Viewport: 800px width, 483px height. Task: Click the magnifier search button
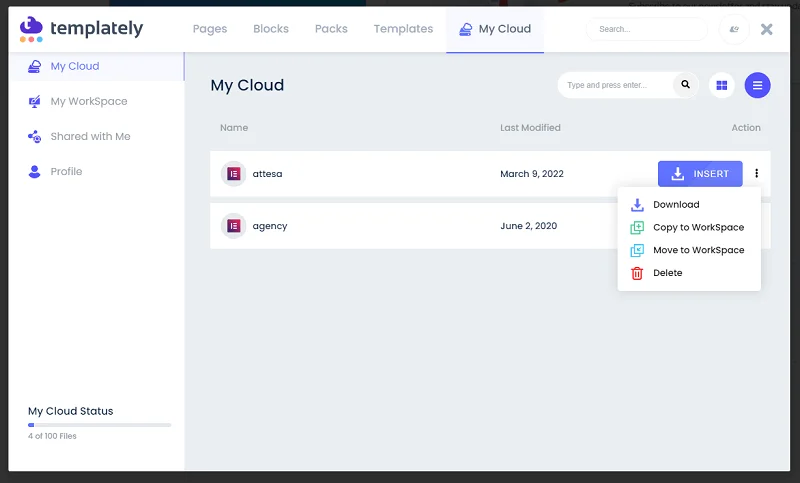[x=685, y=85]
